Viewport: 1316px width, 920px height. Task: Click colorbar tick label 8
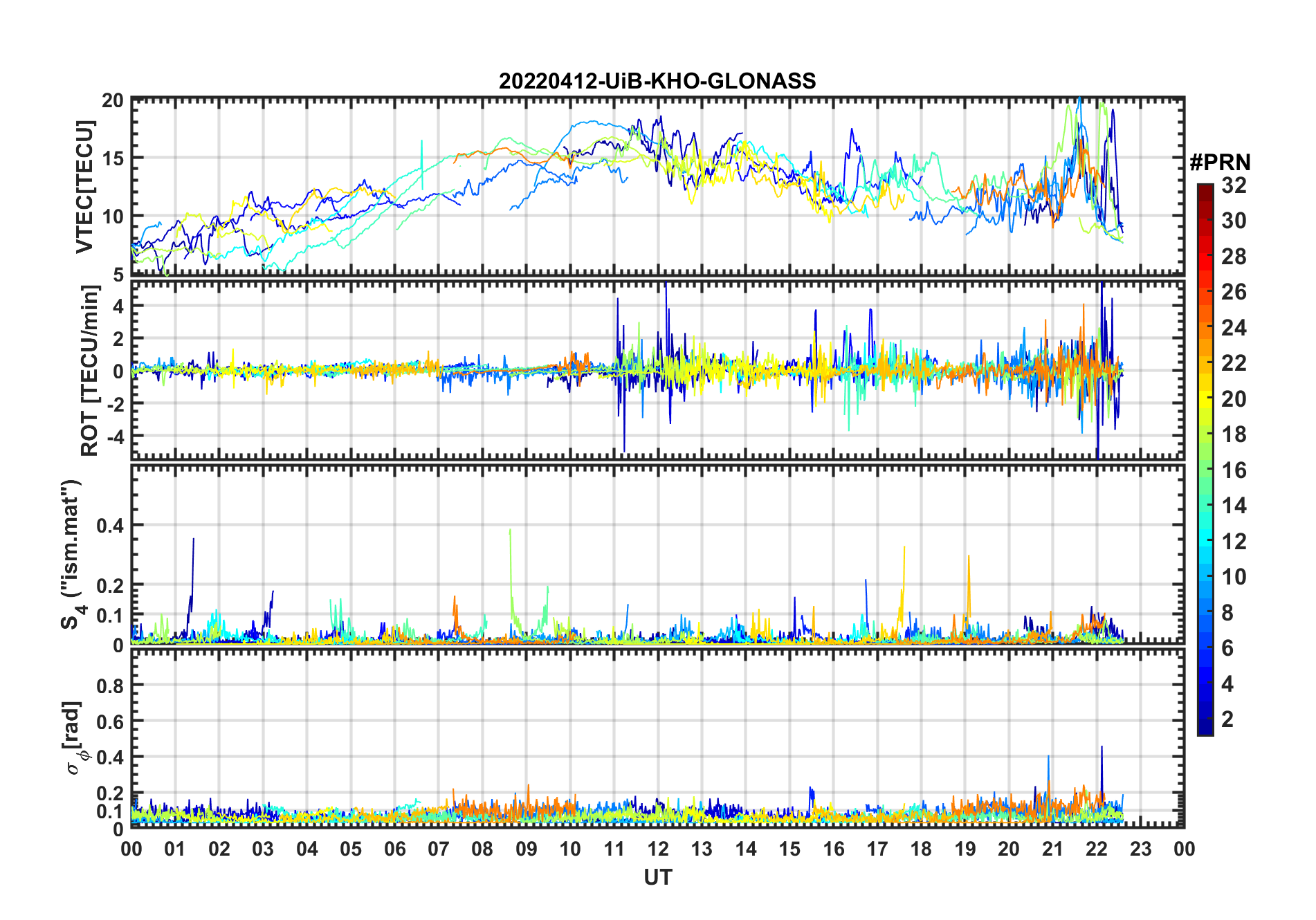tap(1227, 613)
